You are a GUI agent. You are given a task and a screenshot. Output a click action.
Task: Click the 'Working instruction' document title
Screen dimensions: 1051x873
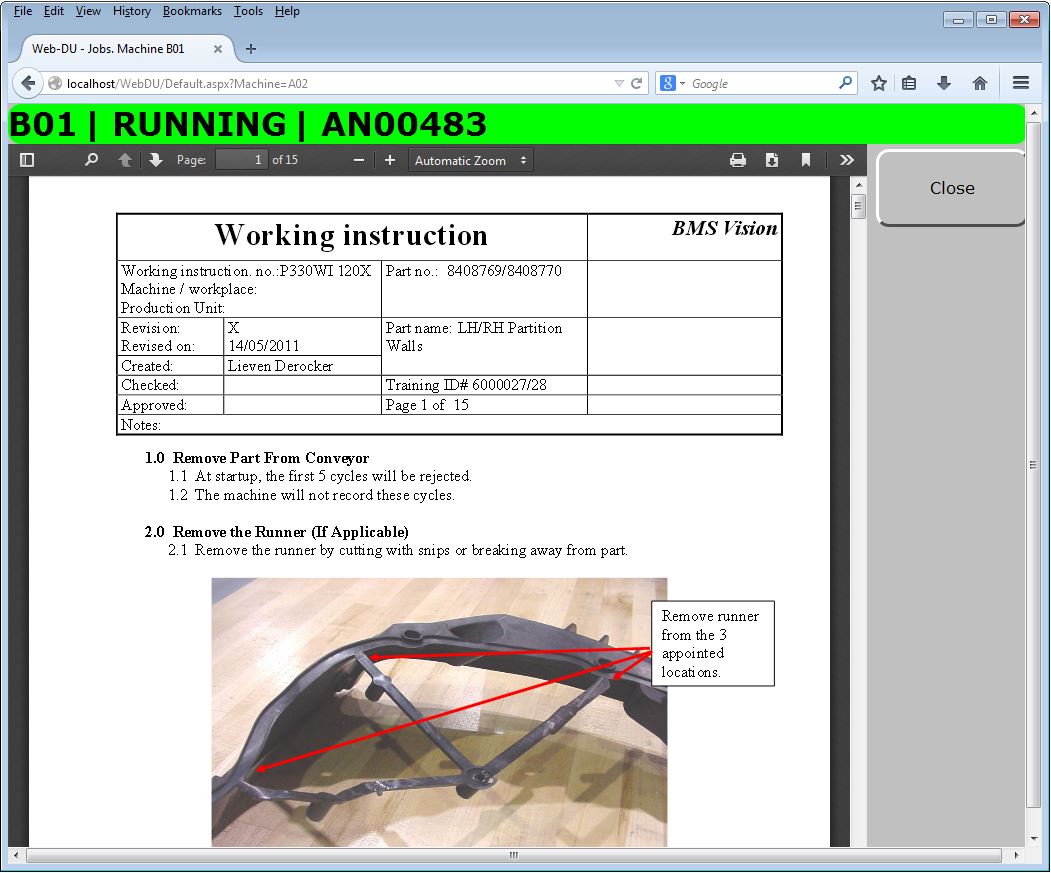pyautogui.click(x=351, y=235)
